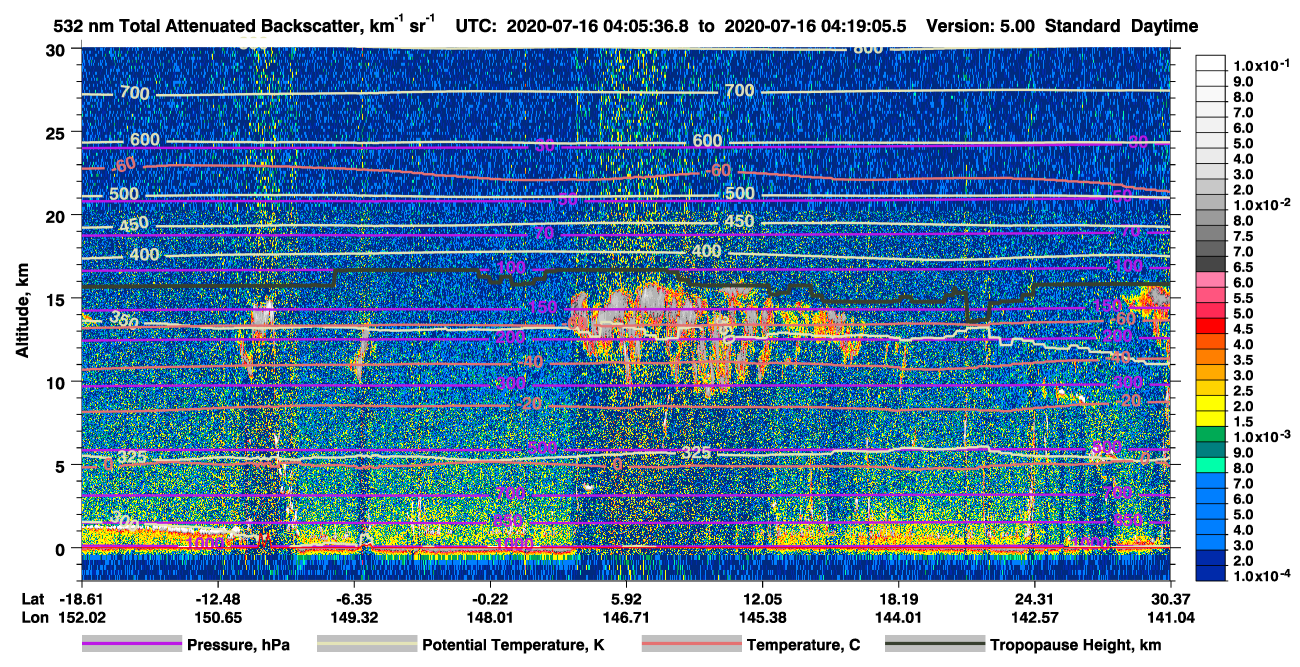The width and height of the screenshot is (1300, 667).
Task: Click the longitude value '142.57'
Action: pos(1034,617)
